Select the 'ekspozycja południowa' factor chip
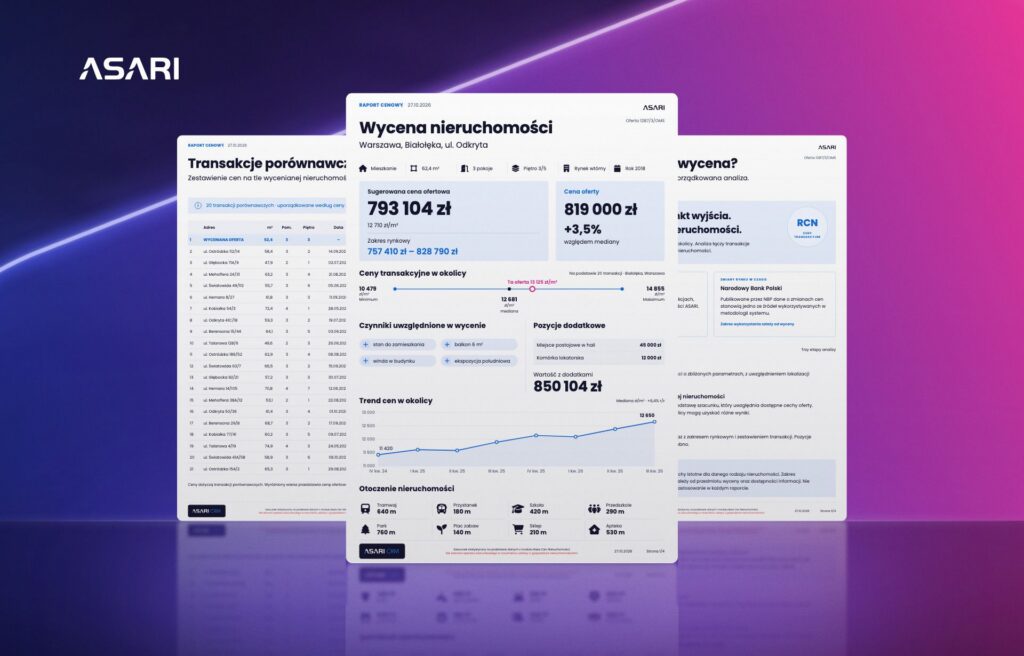The image size is (1024, 656). pos(479,361)
